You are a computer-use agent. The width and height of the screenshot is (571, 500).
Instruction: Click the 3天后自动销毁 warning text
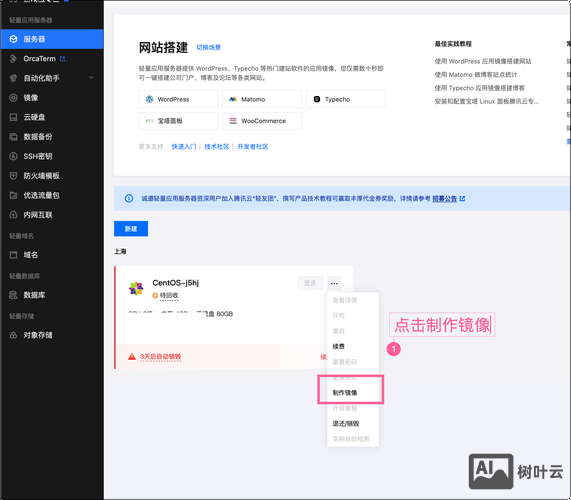(x=161, y=357)
